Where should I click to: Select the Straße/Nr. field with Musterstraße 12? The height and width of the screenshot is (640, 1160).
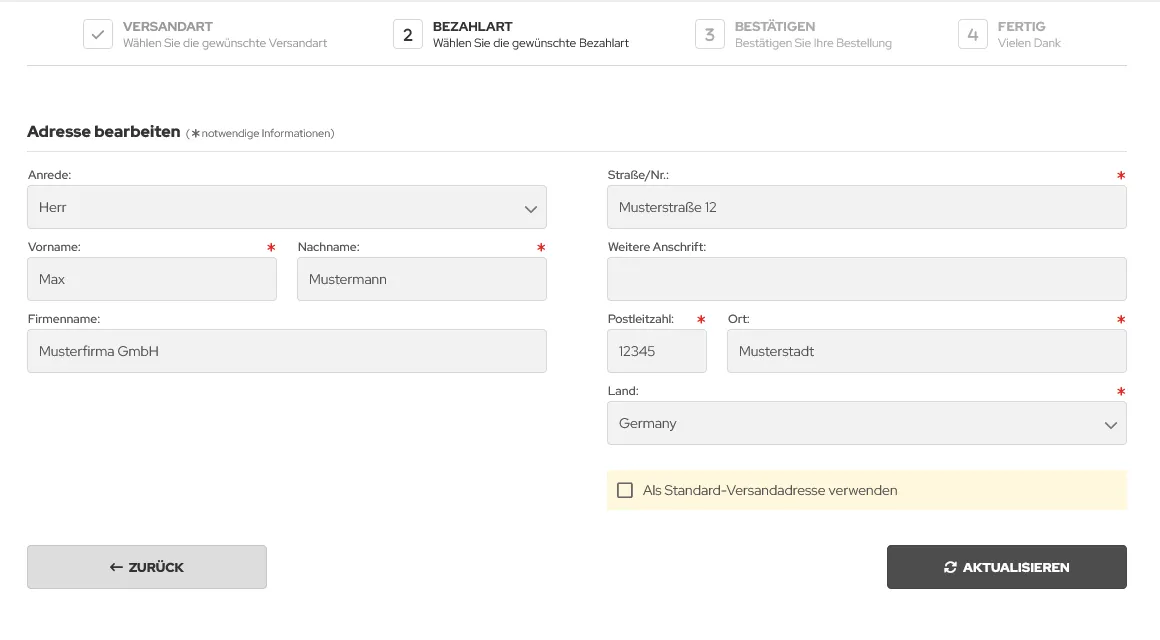866,207
